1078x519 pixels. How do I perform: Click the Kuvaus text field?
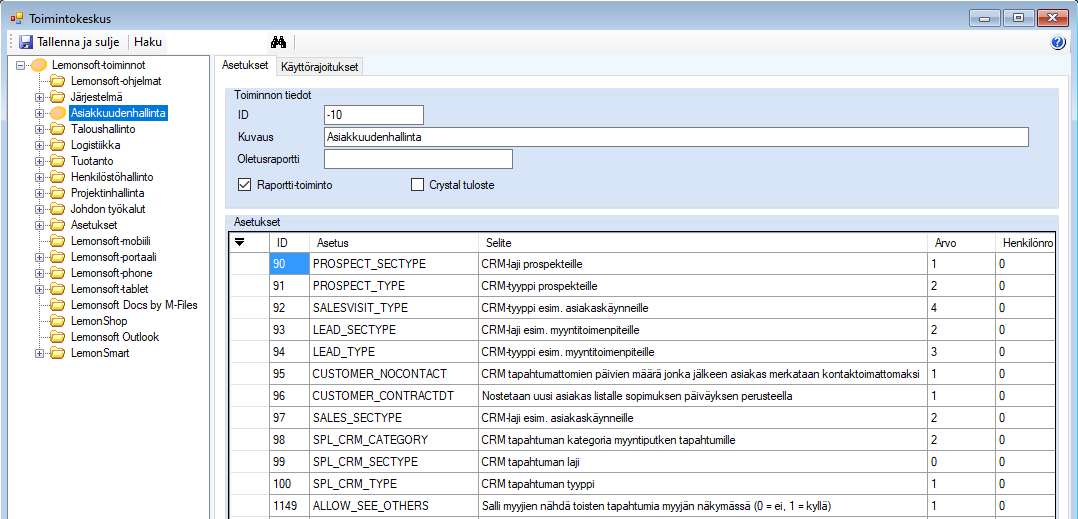click(x=676, y=137)
